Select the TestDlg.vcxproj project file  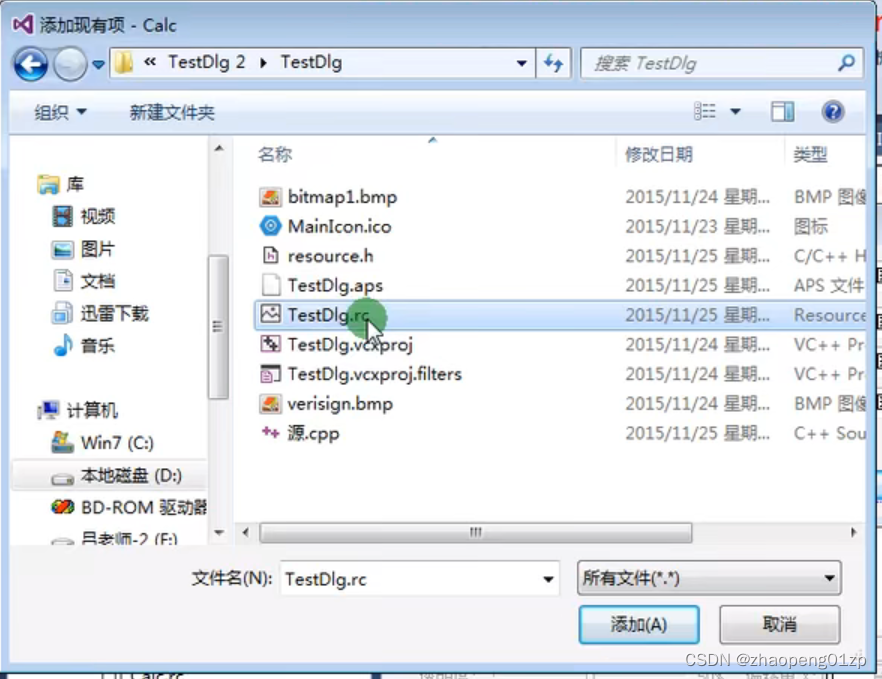click(350, 344)
